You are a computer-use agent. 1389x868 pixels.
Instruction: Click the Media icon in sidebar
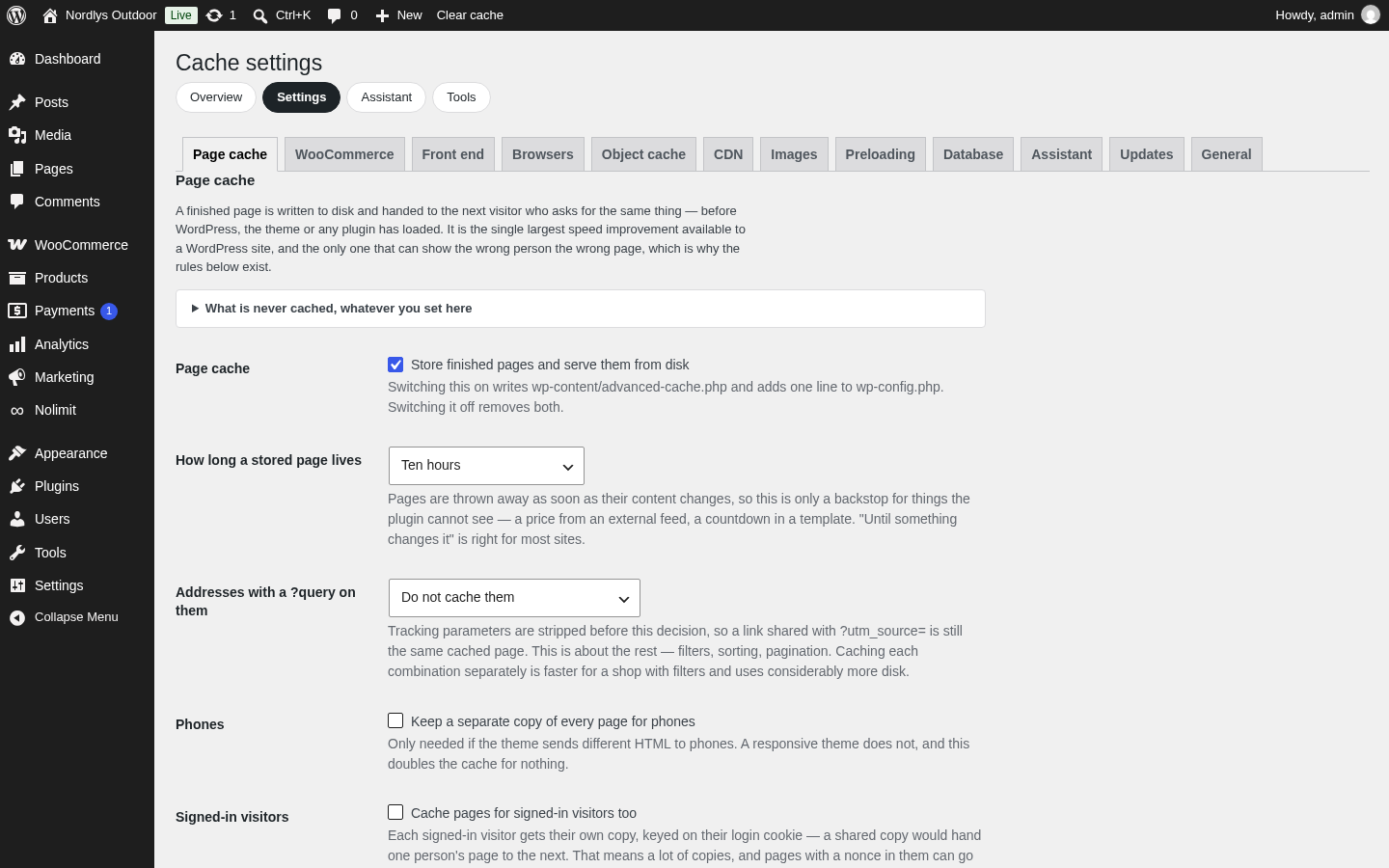17,135
